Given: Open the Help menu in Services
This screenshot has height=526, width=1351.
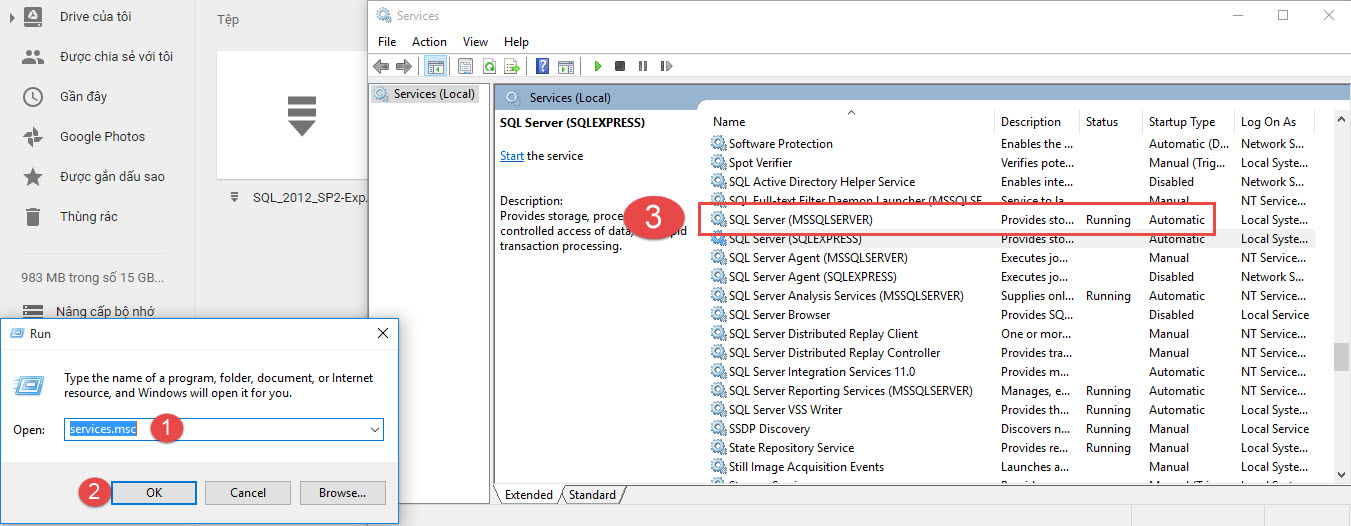Looking at the screenshot, I should click(516, 42).
